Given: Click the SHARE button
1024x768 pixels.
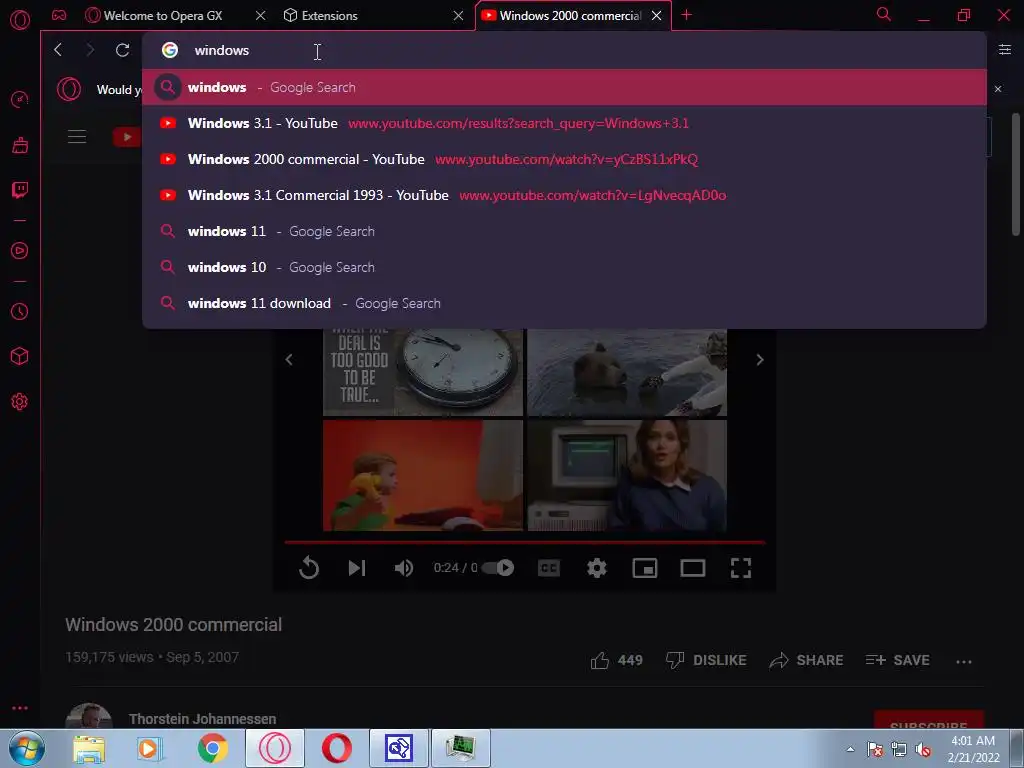Looking at the screenshot, I should point(807,660).
